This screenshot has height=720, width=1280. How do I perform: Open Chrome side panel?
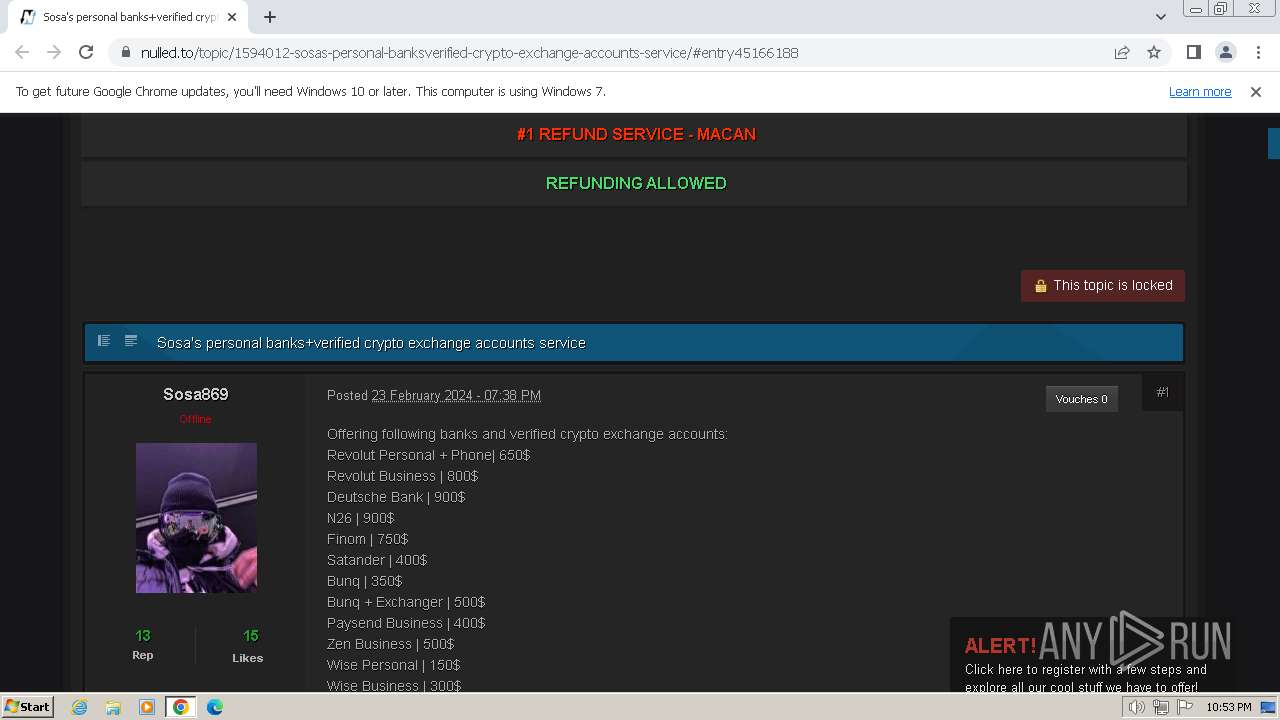click(1193, 53)
